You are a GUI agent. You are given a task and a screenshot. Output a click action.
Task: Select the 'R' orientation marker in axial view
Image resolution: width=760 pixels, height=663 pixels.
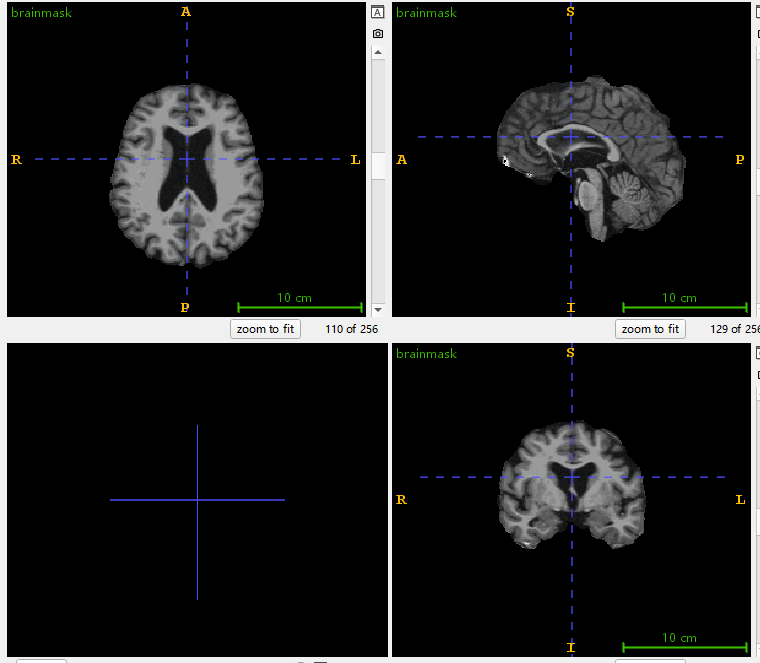pyautogui.click(x=16, y=159)
